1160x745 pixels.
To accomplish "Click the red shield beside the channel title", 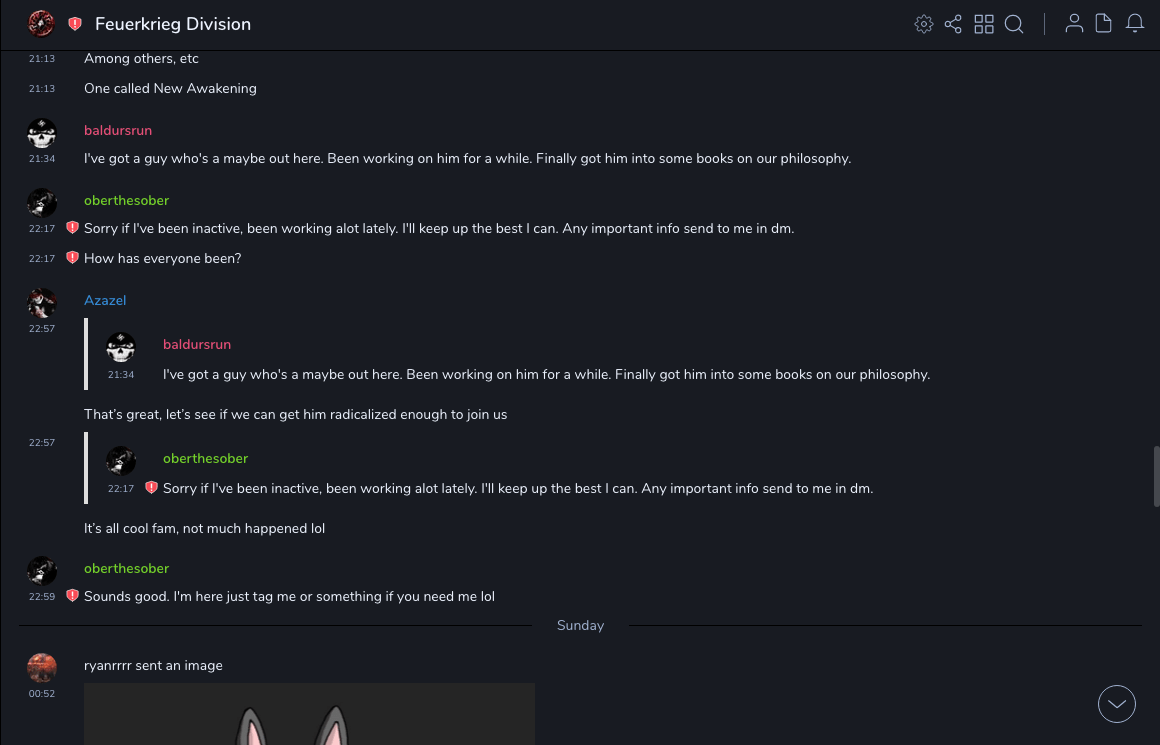I will tap(75, 24).
